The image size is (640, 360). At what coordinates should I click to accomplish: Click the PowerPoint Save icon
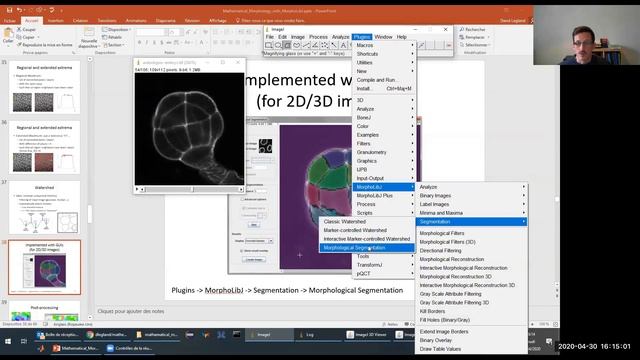click(x=9, y=10)
